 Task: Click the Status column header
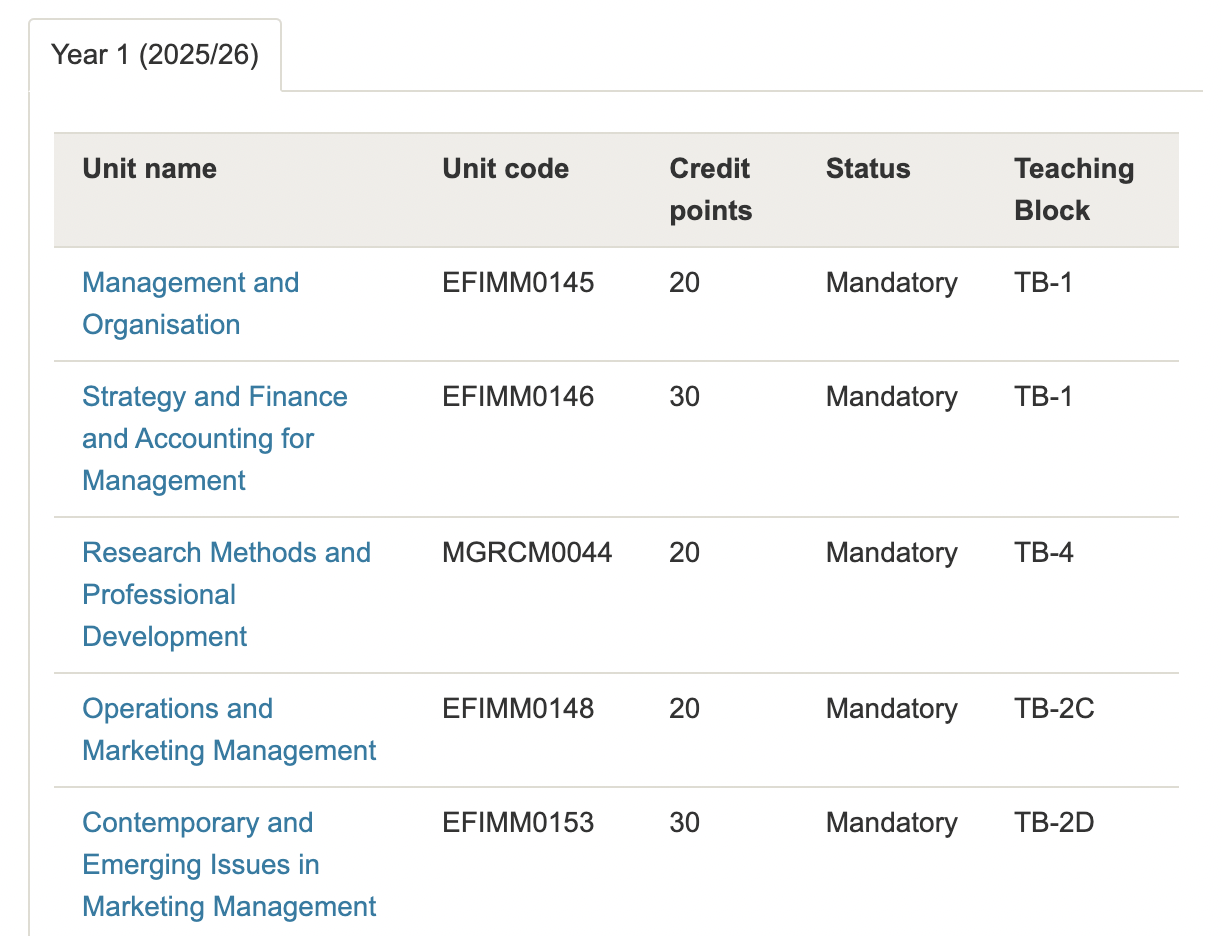pyautogui.click(x=868, y=169)
